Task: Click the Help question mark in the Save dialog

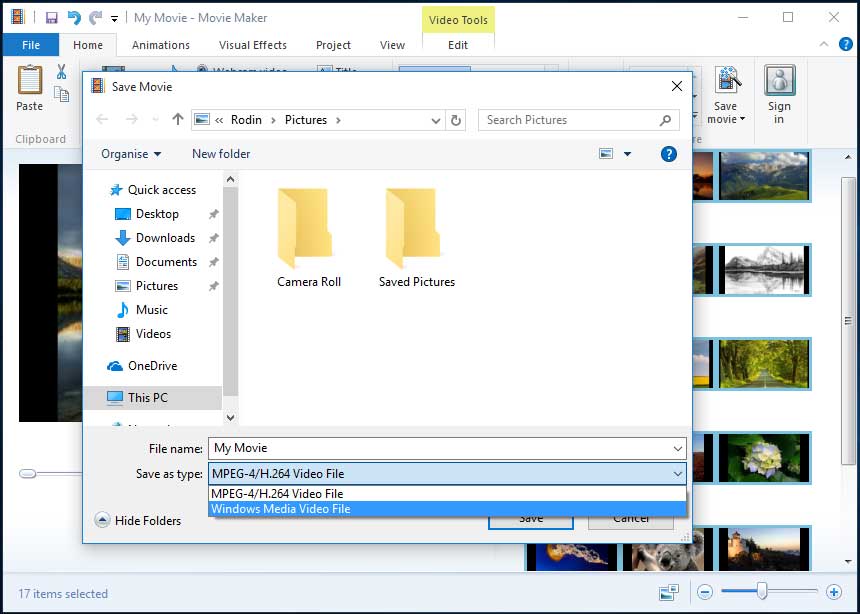Action: coord(668,154)
